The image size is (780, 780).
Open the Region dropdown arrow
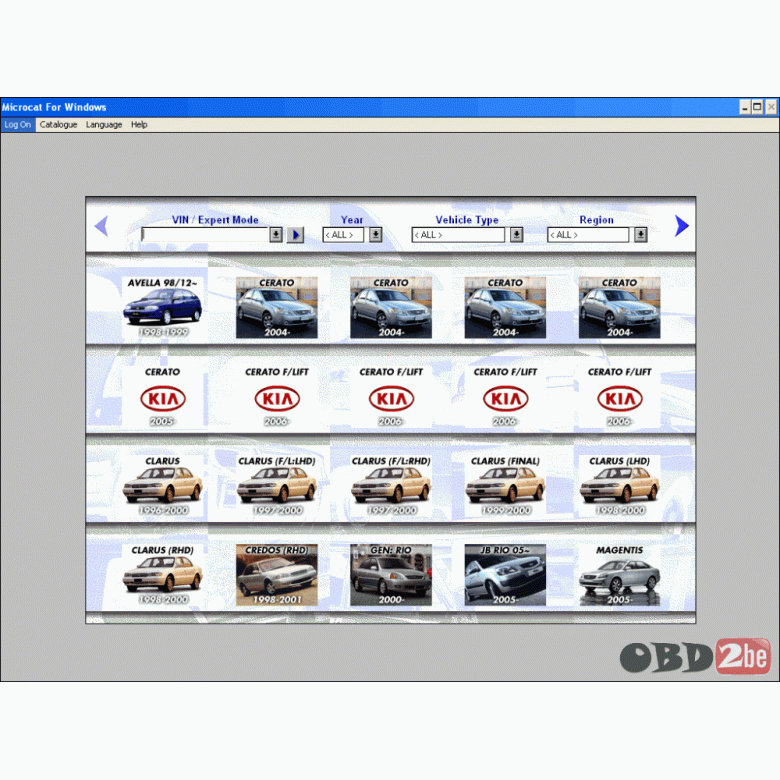pyautogui.click(x=641, y=234)
